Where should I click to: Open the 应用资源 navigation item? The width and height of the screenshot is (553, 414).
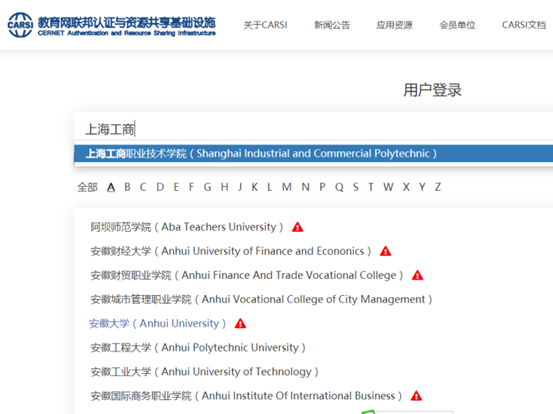click(x=394, y=25)
